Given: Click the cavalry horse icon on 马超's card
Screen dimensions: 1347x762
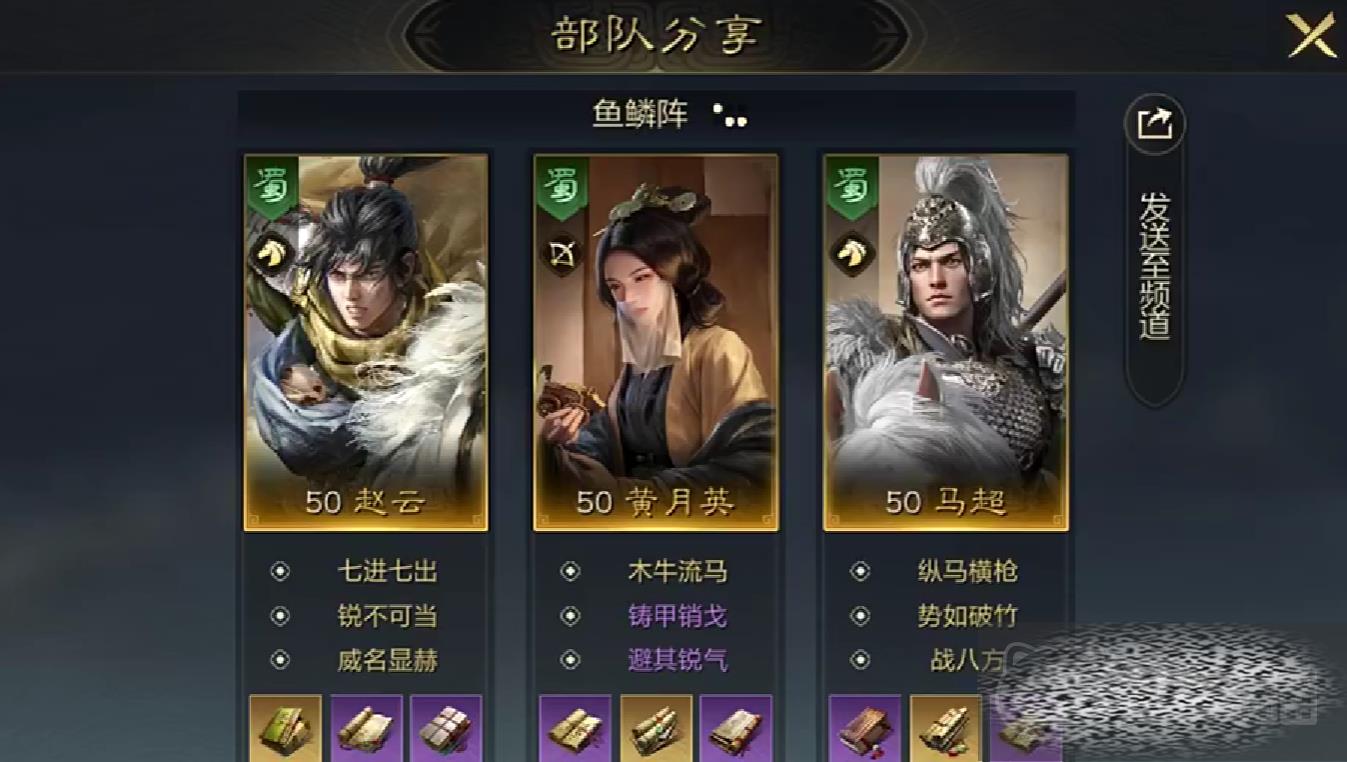Looking at the screenshot, I should 848,254.
